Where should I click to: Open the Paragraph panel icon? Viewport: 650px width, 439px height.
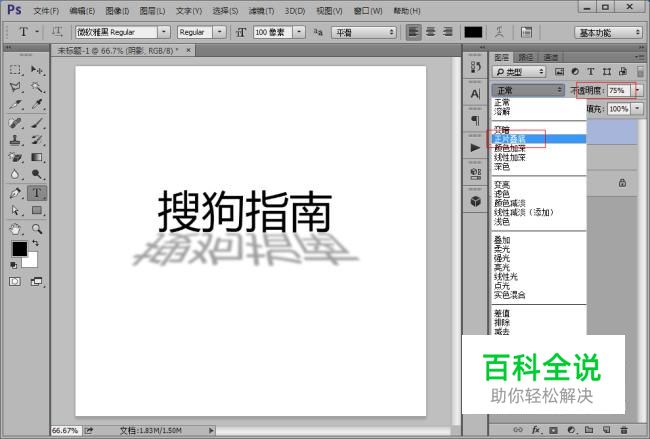pyautogui.click(x=475, y=121)
